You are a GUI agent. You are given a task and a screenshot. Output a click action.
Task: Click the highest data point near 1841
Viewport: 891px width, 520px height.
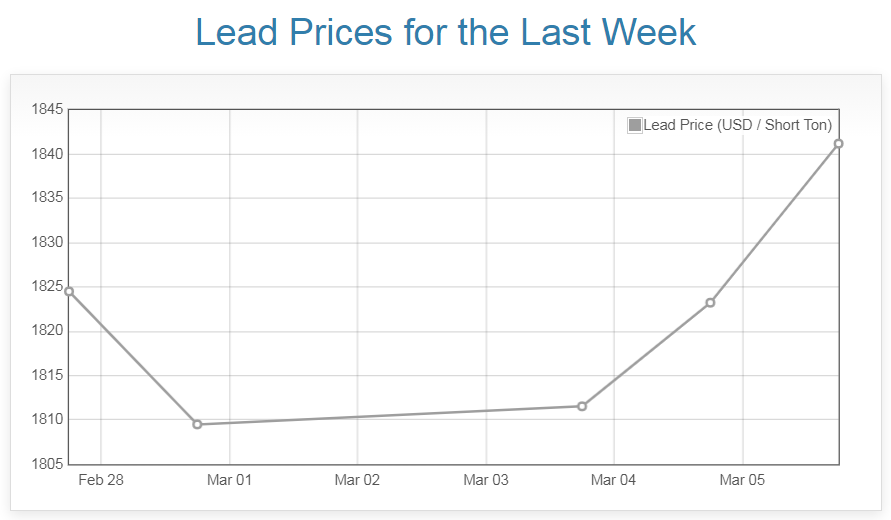838,143
